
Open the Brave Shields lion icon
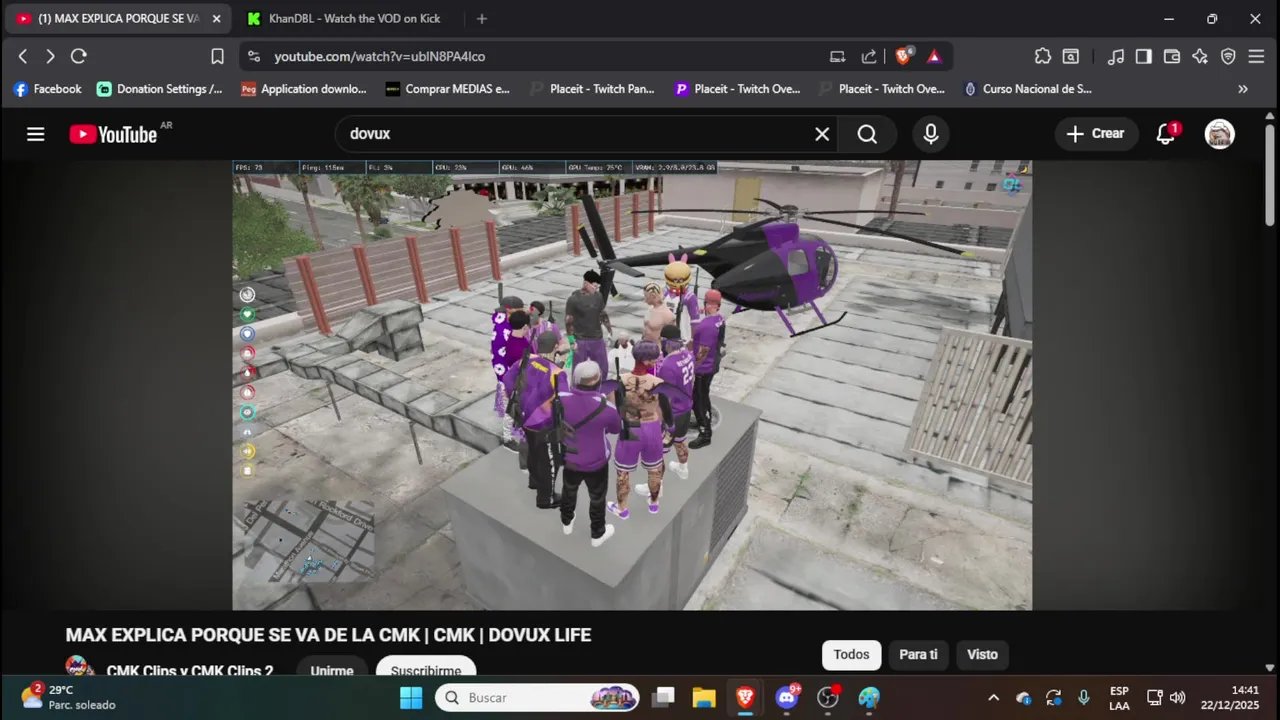point(903,57)
